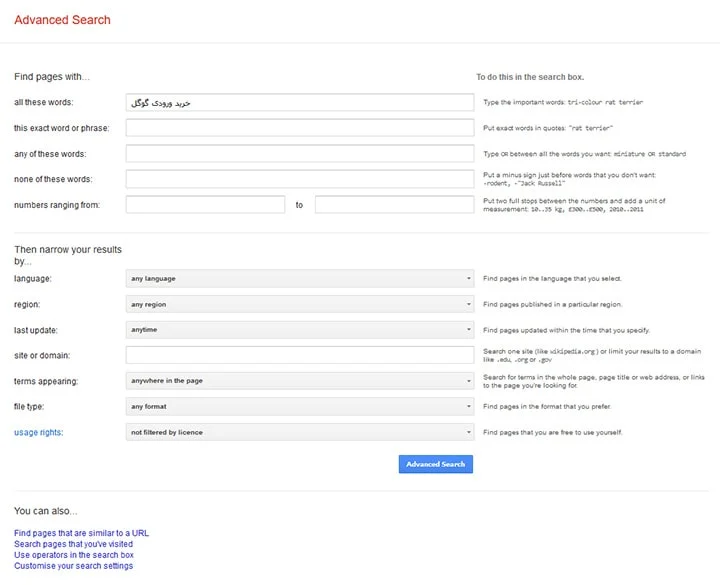Click the word 'to' between the number fields
The height and width of the screenshot is (585, 720).
(x=299, y=205)
